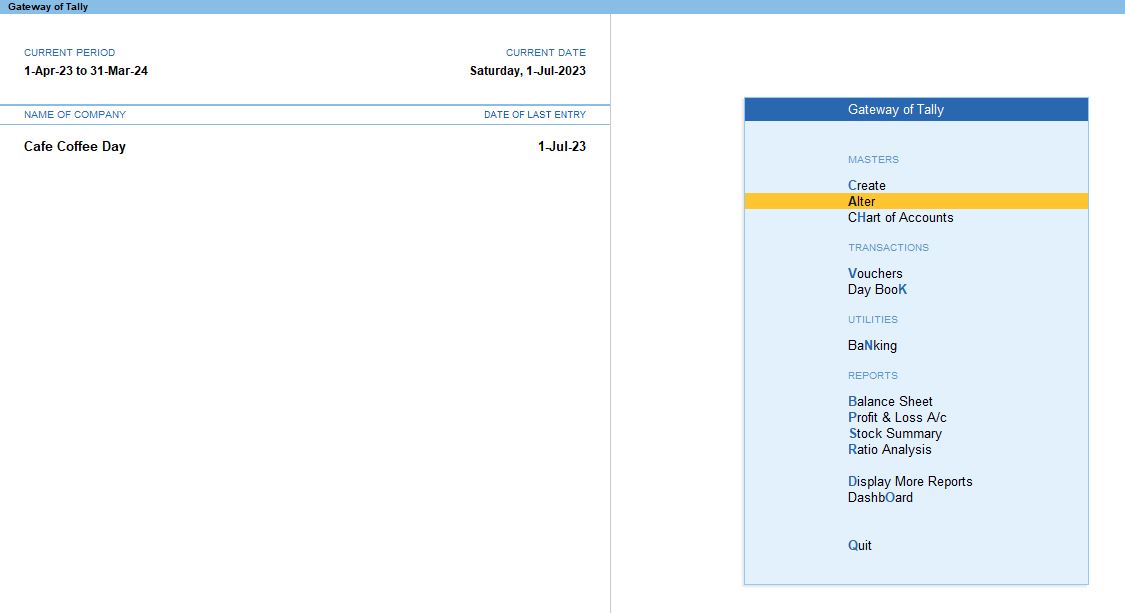This screenshot has width=1125, height=613.
Task: View the Balance Sheet report
Action: pos(890,401)
